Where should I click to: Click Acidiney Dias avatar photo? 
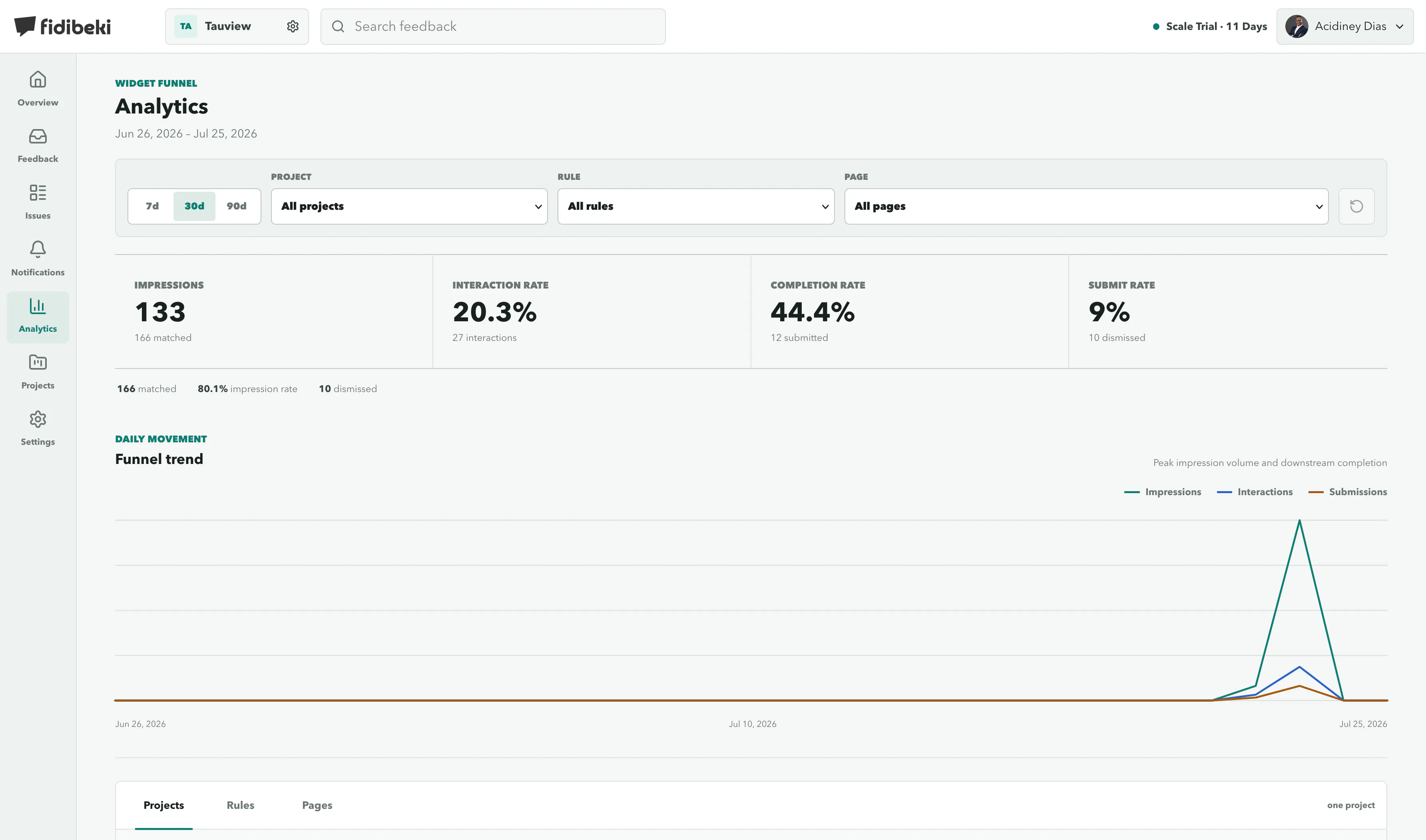click(1297, 26)
